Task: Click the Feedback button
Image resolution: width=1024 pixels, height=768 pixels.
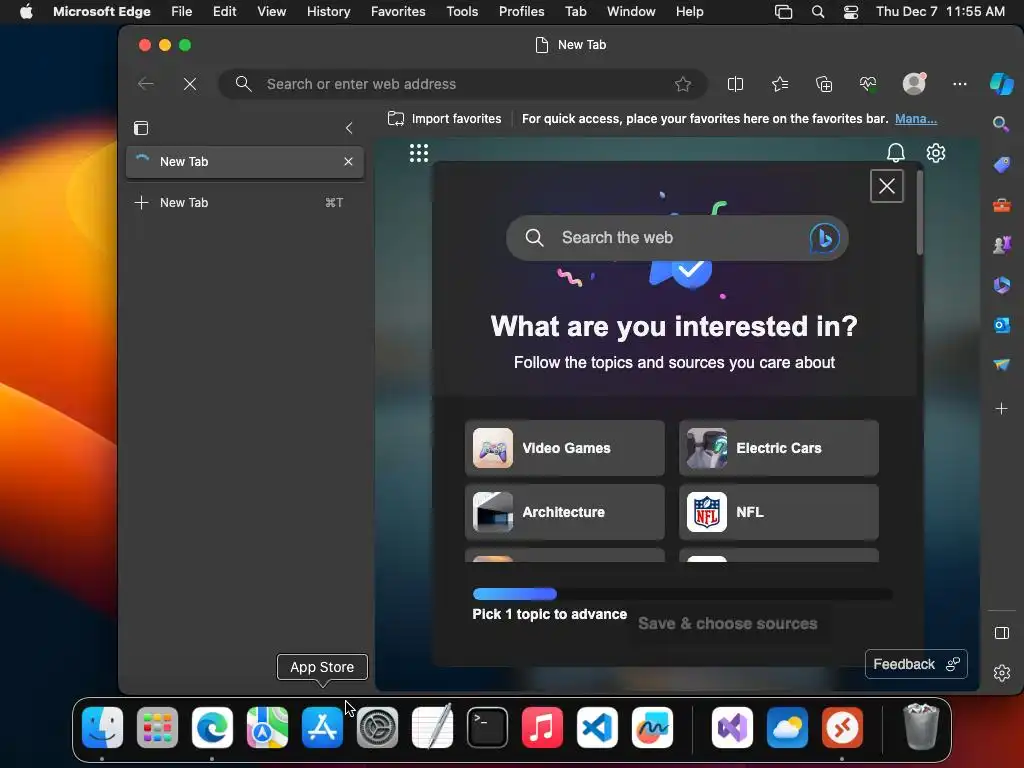Action: (916, 664)
